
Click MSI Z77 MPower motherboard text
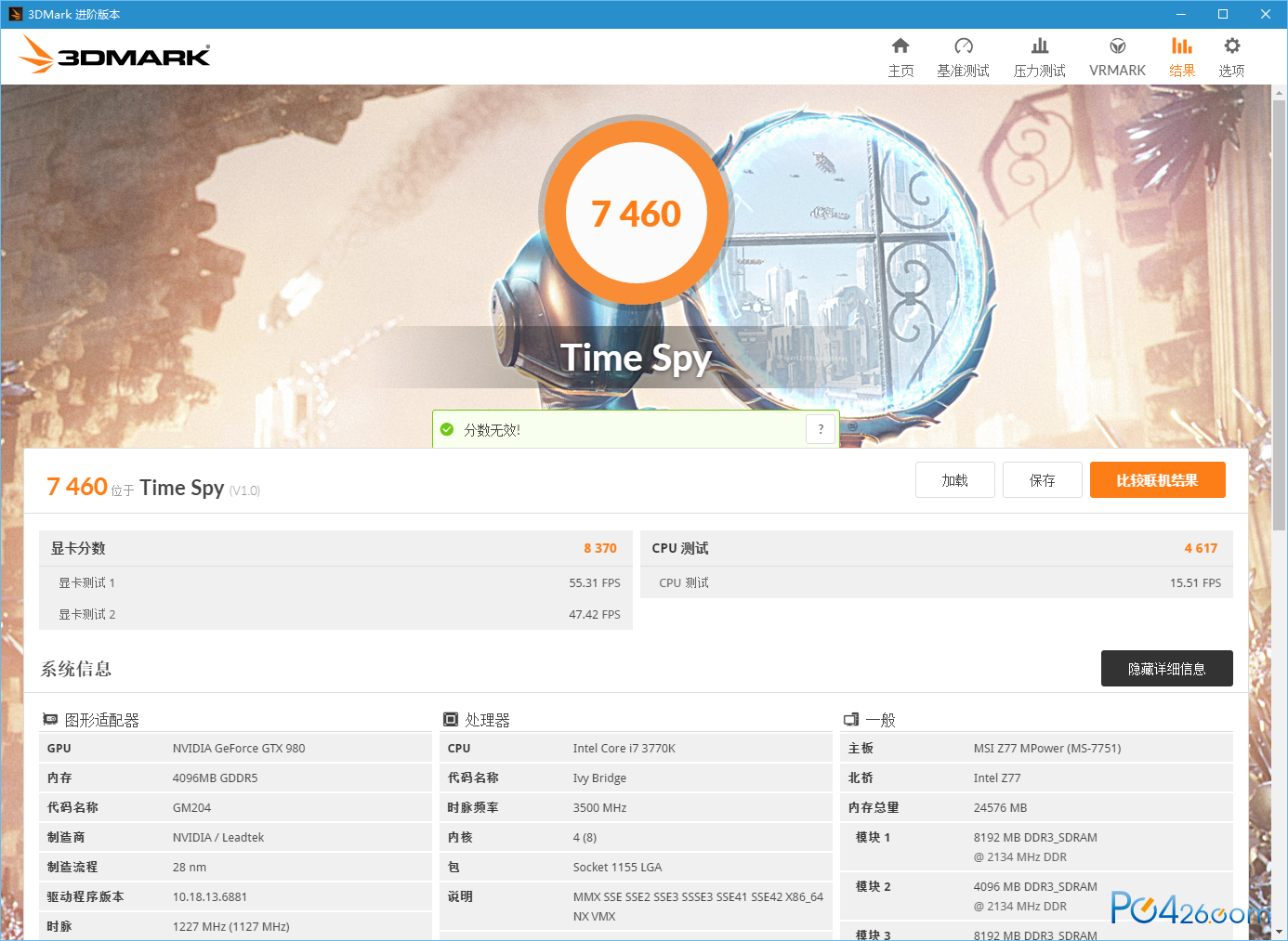click(x=1047, y=748)
